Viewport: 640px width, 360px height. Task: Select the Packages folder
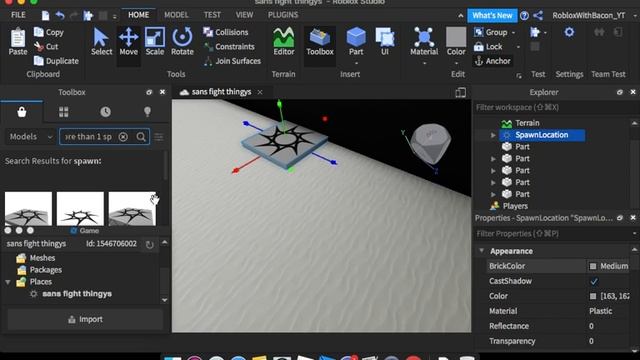pyautogui.click(x=39, y=270)
